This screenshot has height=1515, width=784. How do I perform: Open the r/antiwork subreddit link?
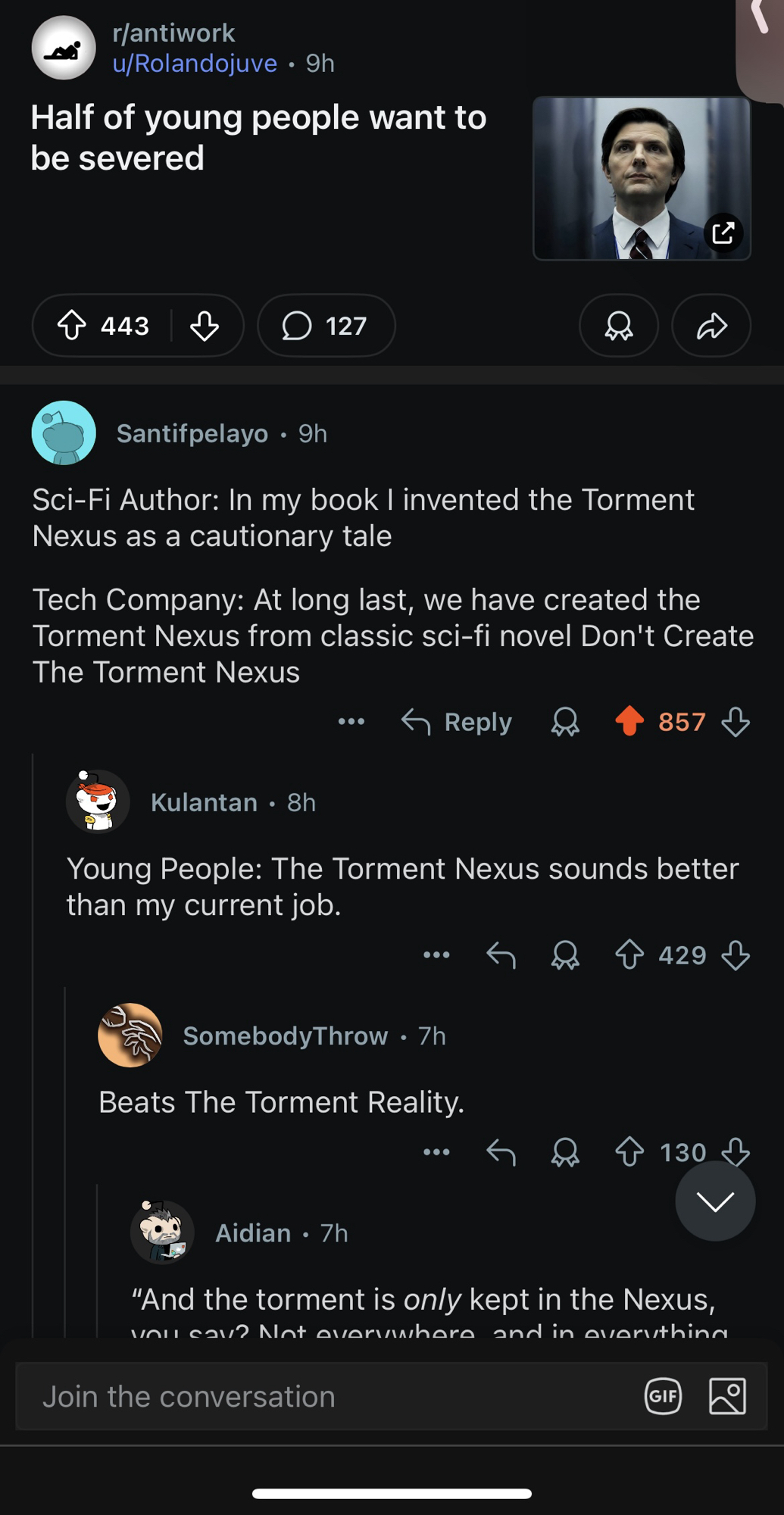click(x=173, y=33)
